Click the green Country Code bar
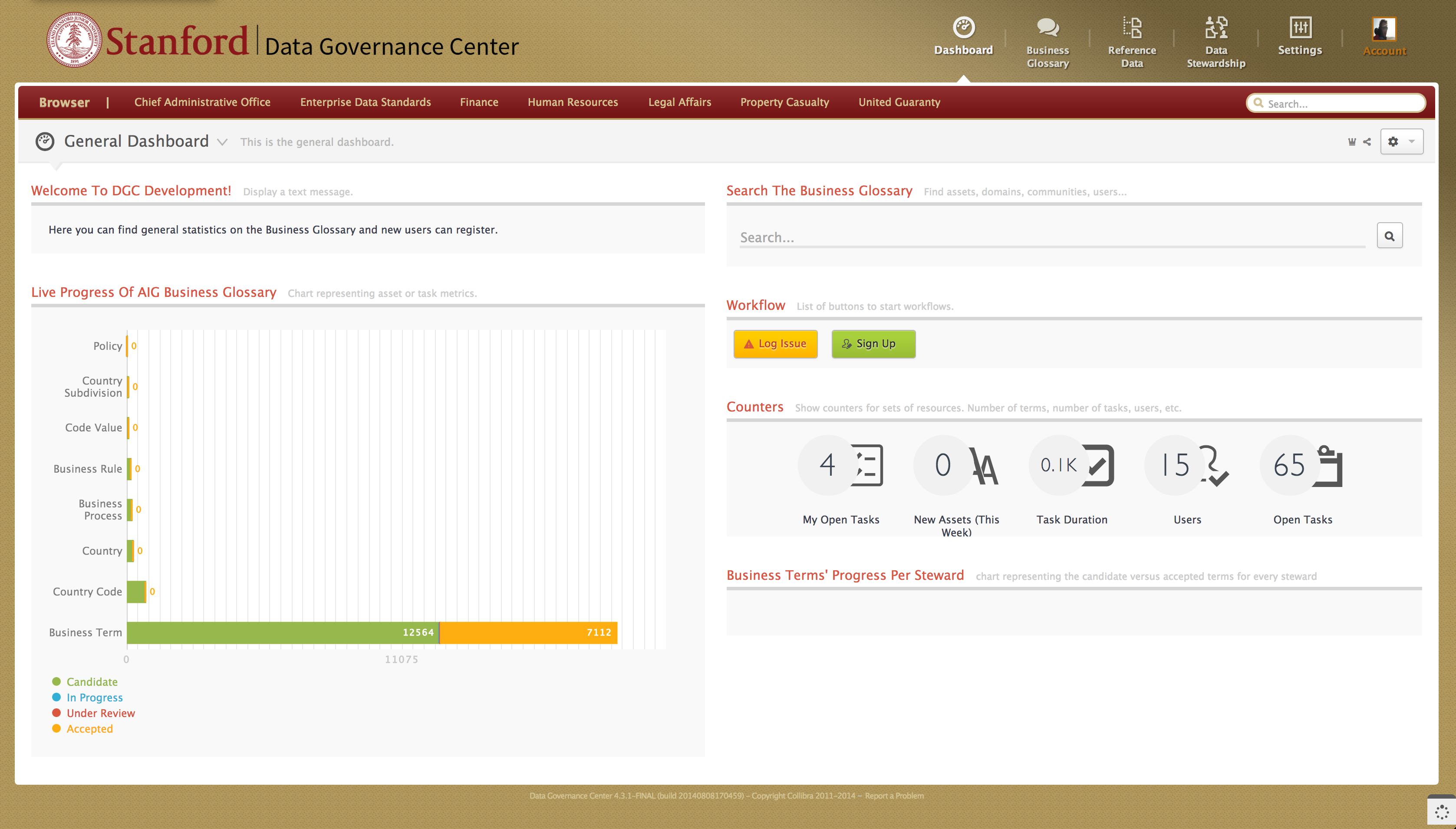This screenshot has width=1456, height=829. 135,592
